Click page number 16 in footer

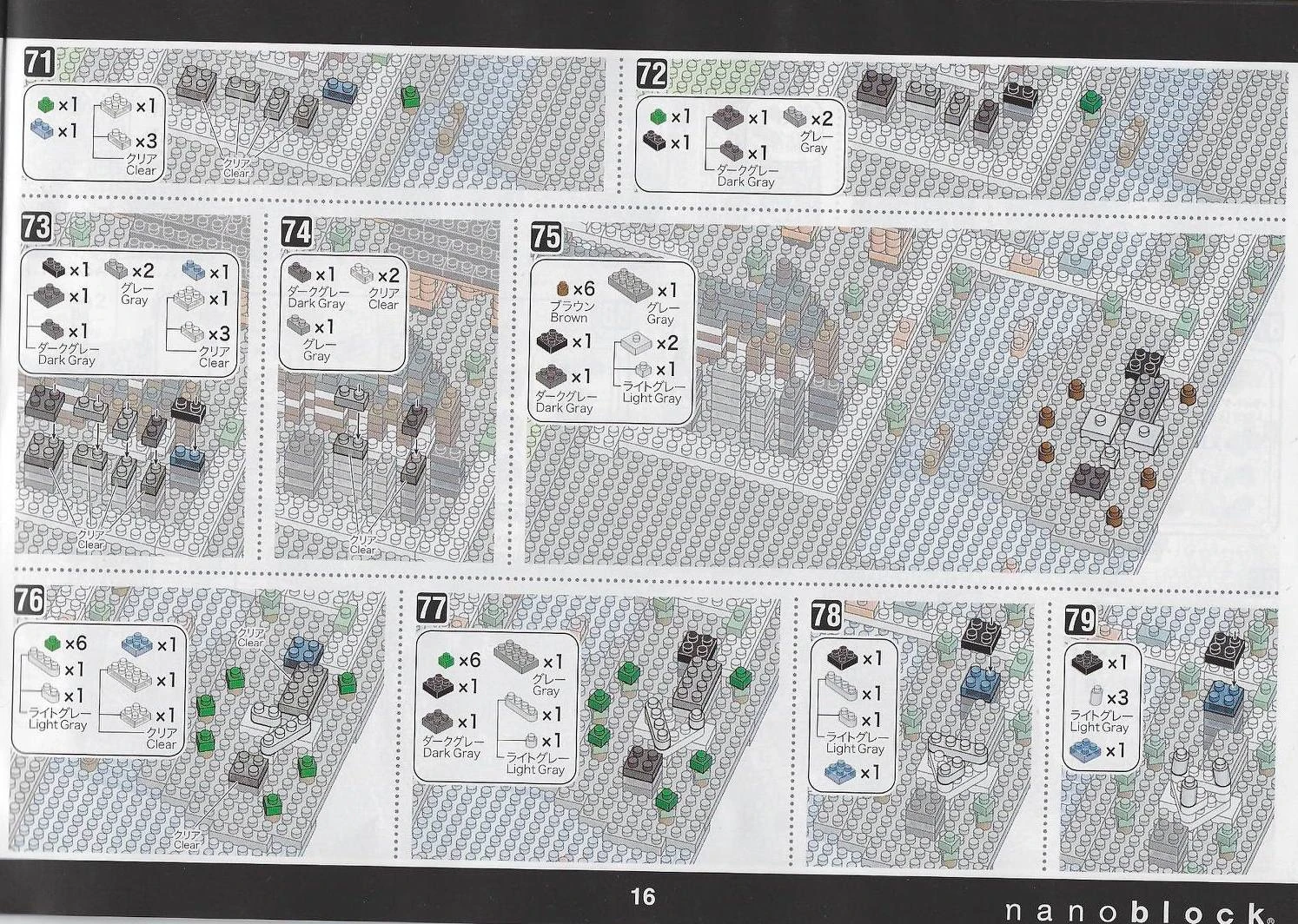pos(643,897)
